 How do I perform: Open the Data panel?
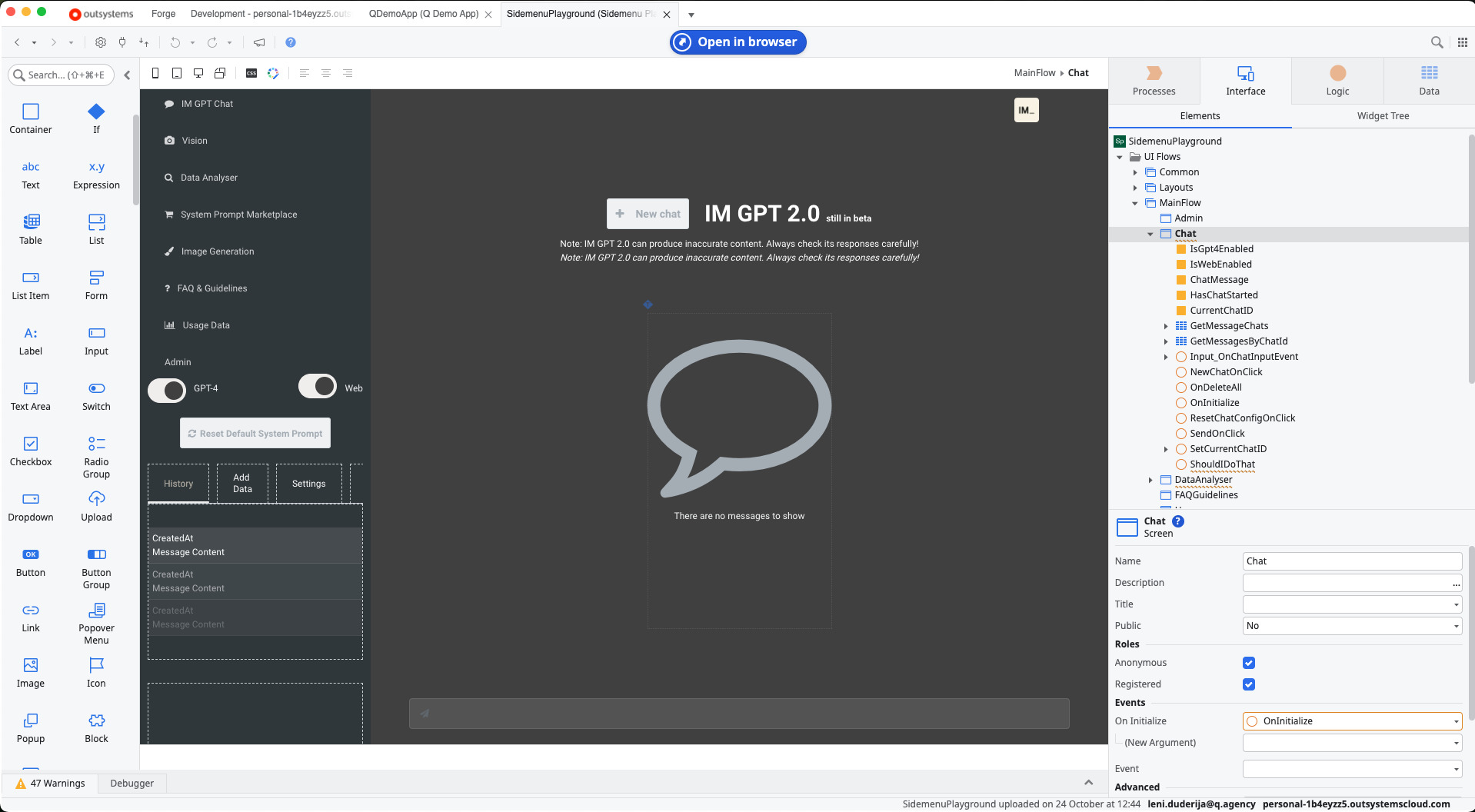pos(1428,80)
